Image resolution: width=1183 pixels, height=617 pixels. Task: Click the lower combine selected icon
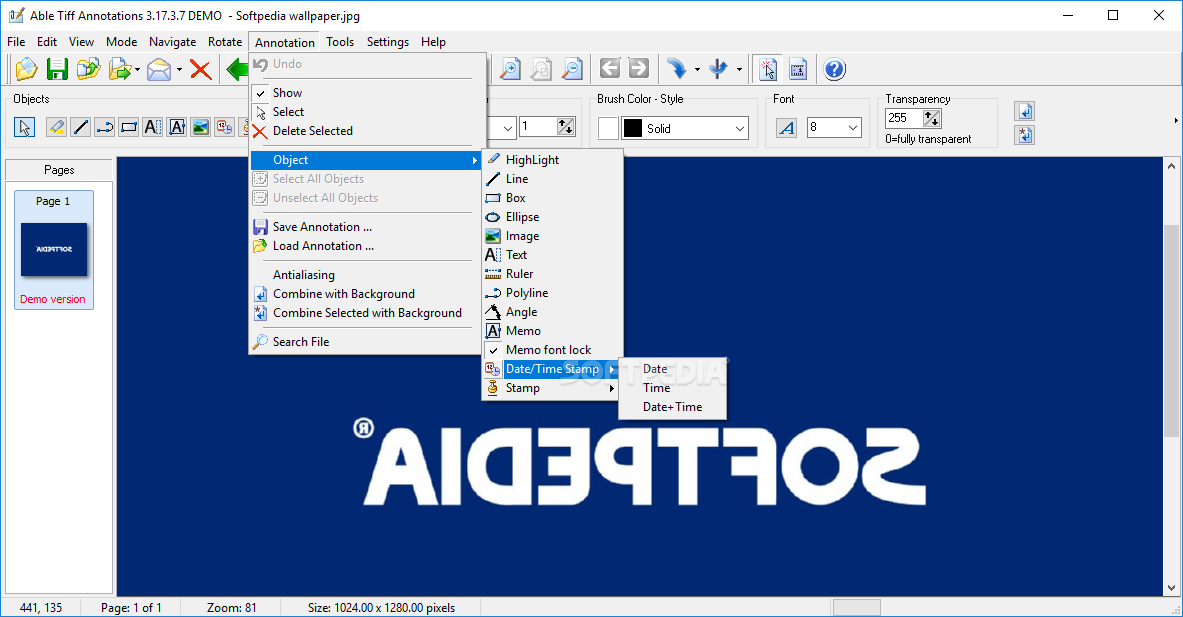pyautogui.click(x=1025, y=135)
